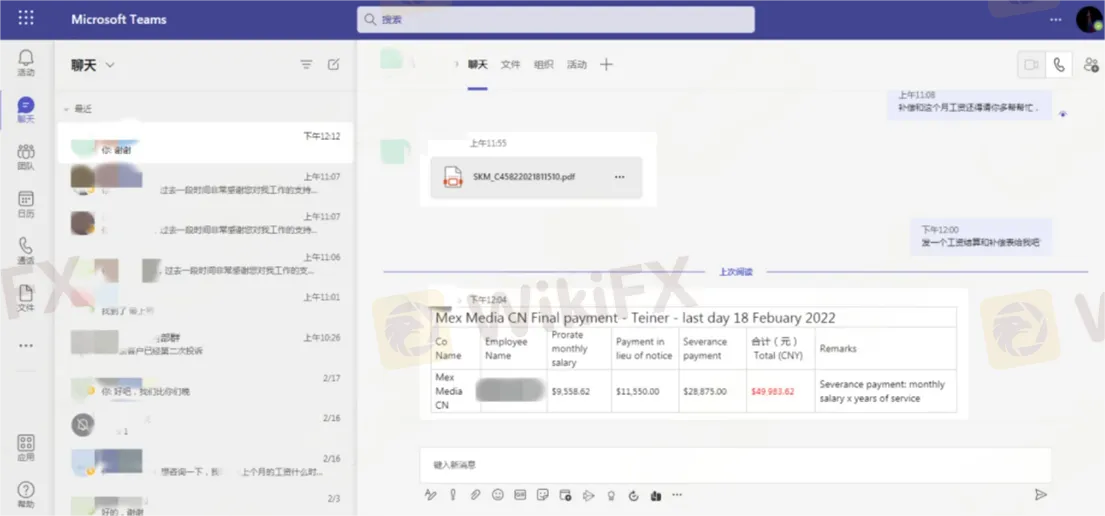Open Approvals loop icon in compose bar
Screen dimensions: 1105x516
click(x=633, y=495)
